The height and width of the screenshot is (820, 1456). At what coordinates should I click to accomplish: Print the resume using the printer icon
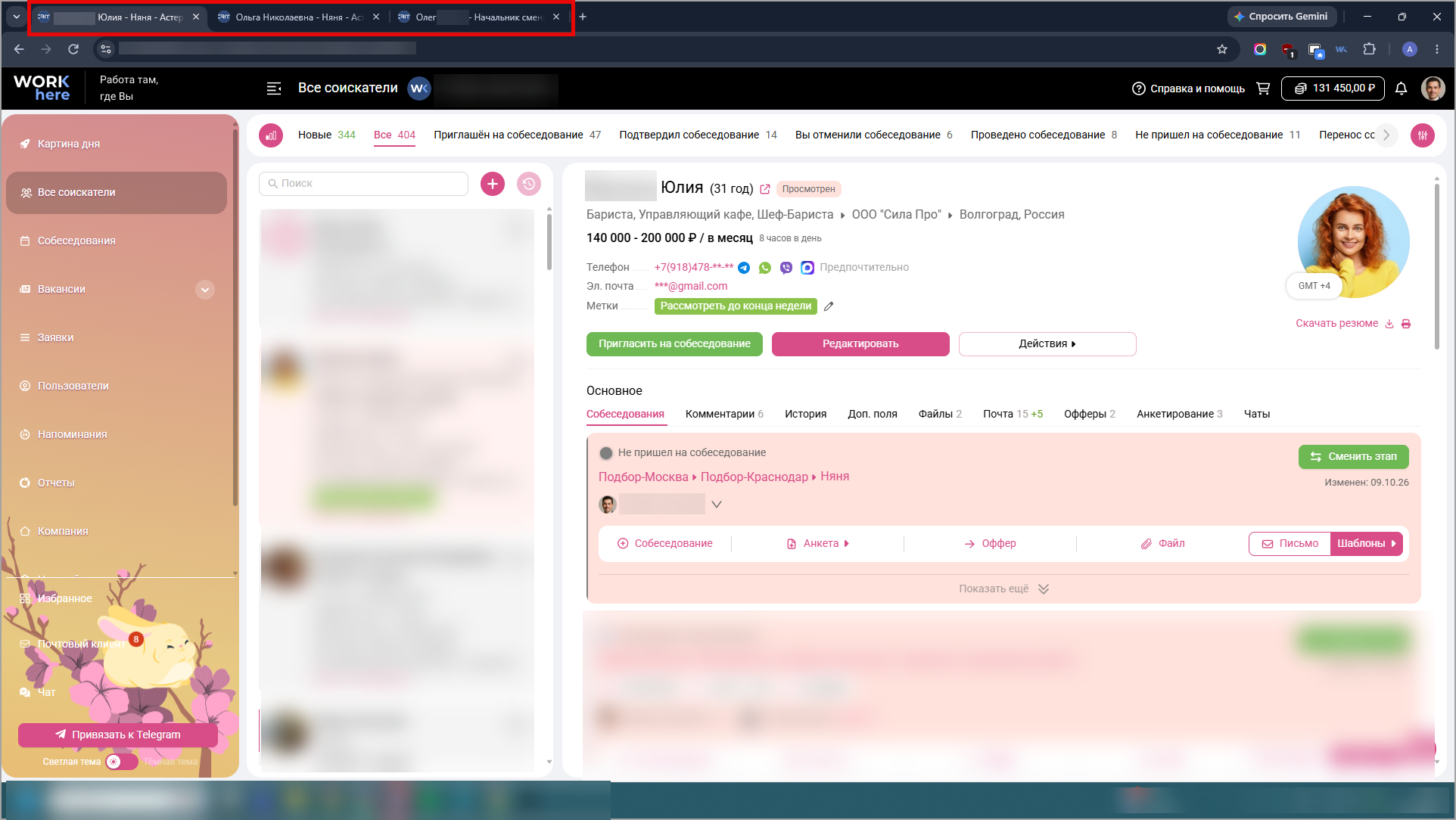1406,324
